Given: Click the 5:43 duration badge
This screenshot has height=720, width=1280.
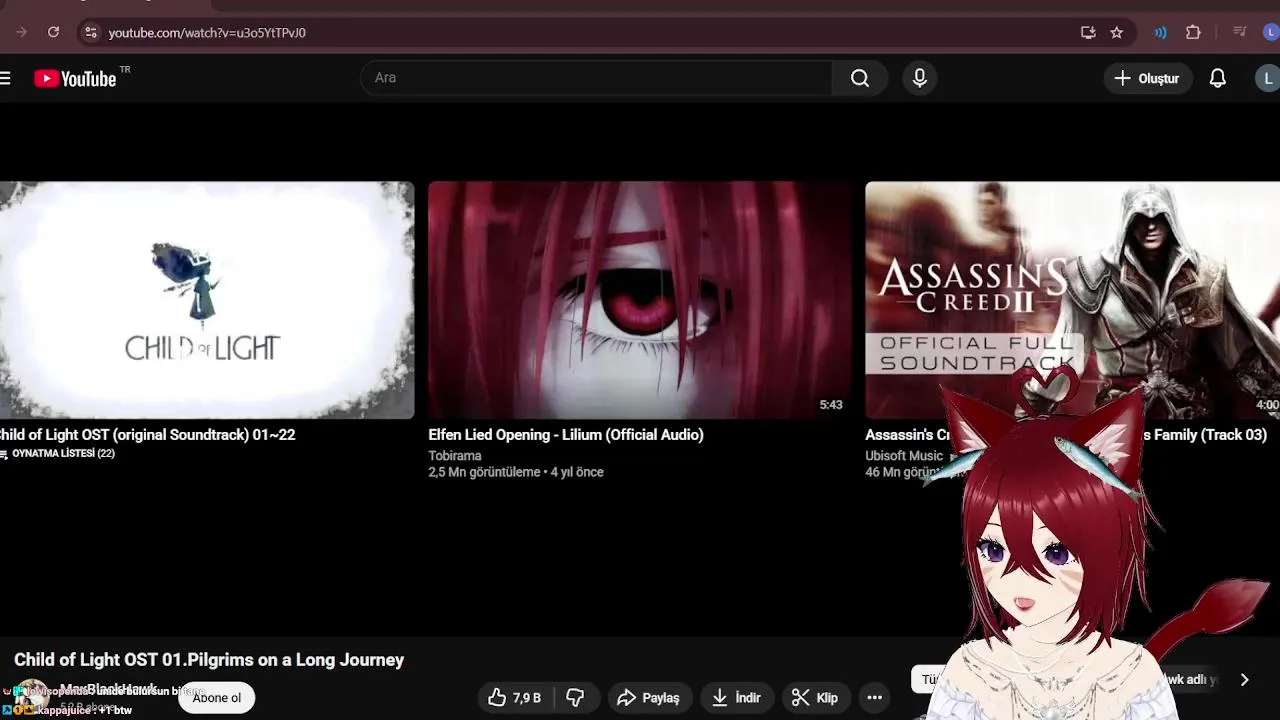Looking at the screenshot, I should (x=831, y=405).
